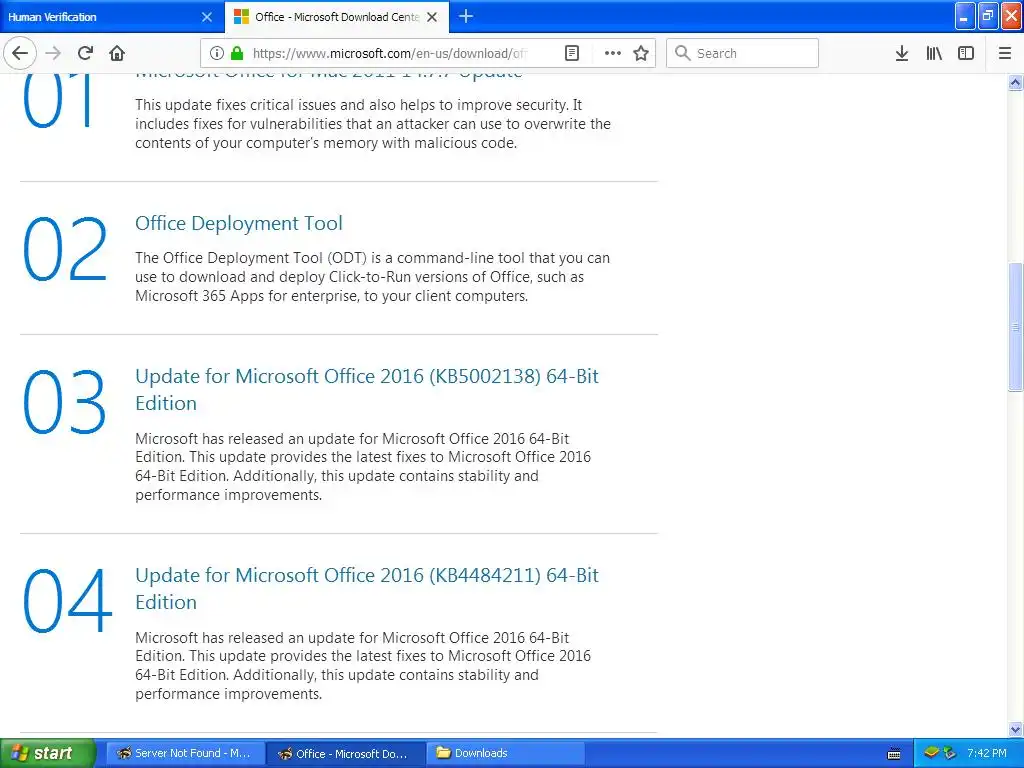1024x768 pixels.
Task: Go back to the previous page
Action: (x=20, y=53)
